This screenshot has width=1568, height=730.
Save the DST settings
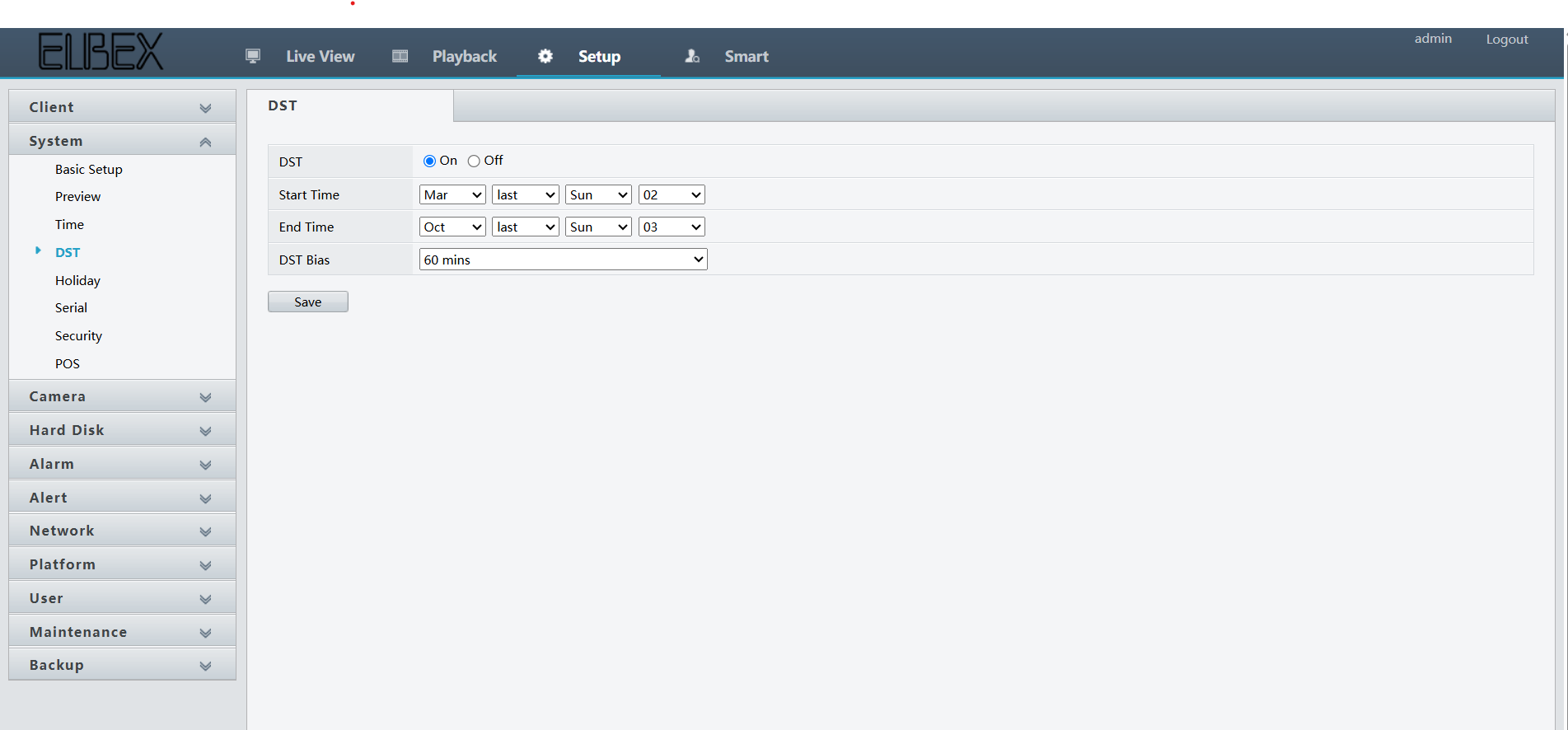coord(308,302)
